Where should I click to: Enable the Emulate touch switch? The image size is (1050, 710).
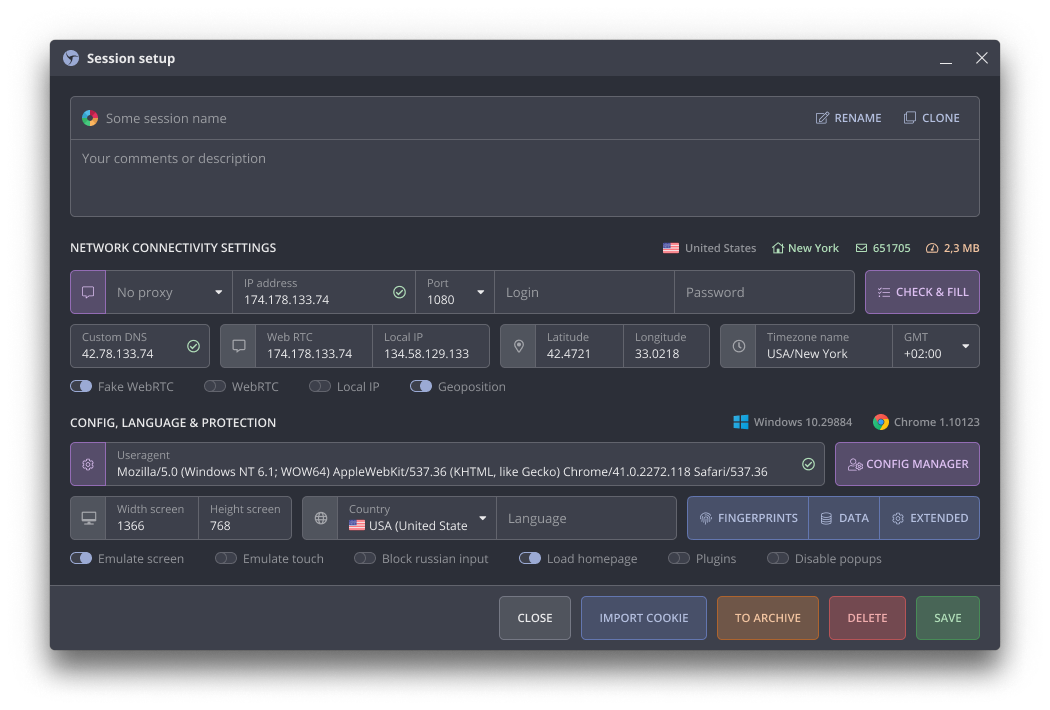point(226,559)
